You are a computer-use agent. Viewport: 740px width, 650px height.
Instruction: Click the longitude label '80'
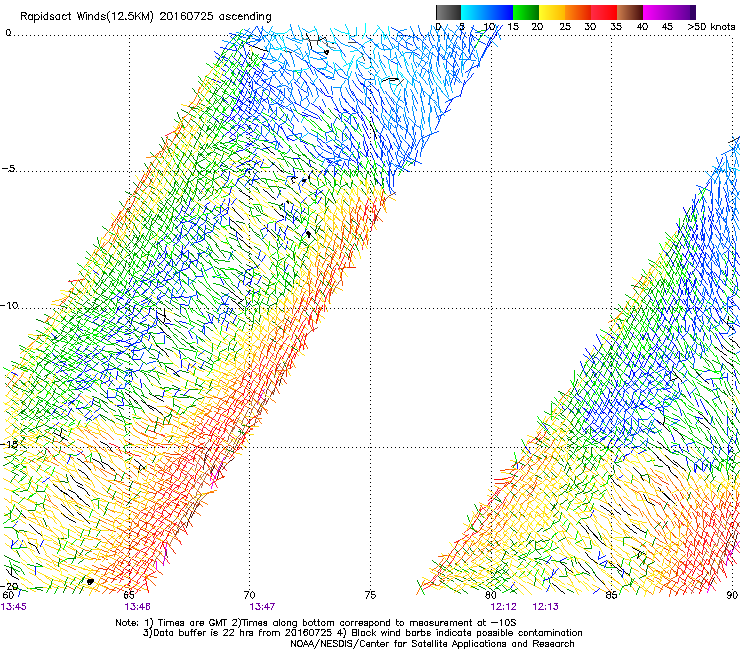point(490,595)
